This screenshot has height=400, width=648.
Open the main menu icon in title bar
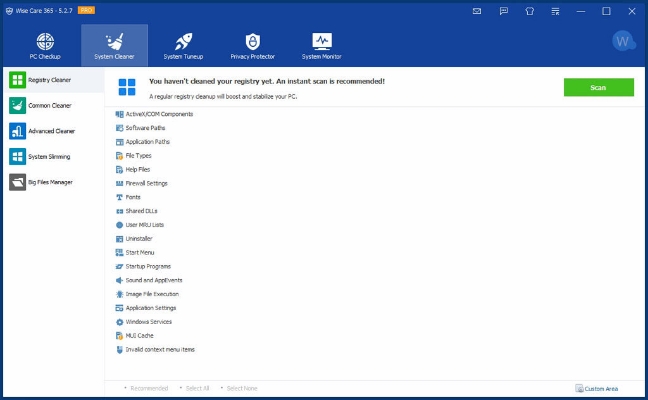(x=555, y=12)
